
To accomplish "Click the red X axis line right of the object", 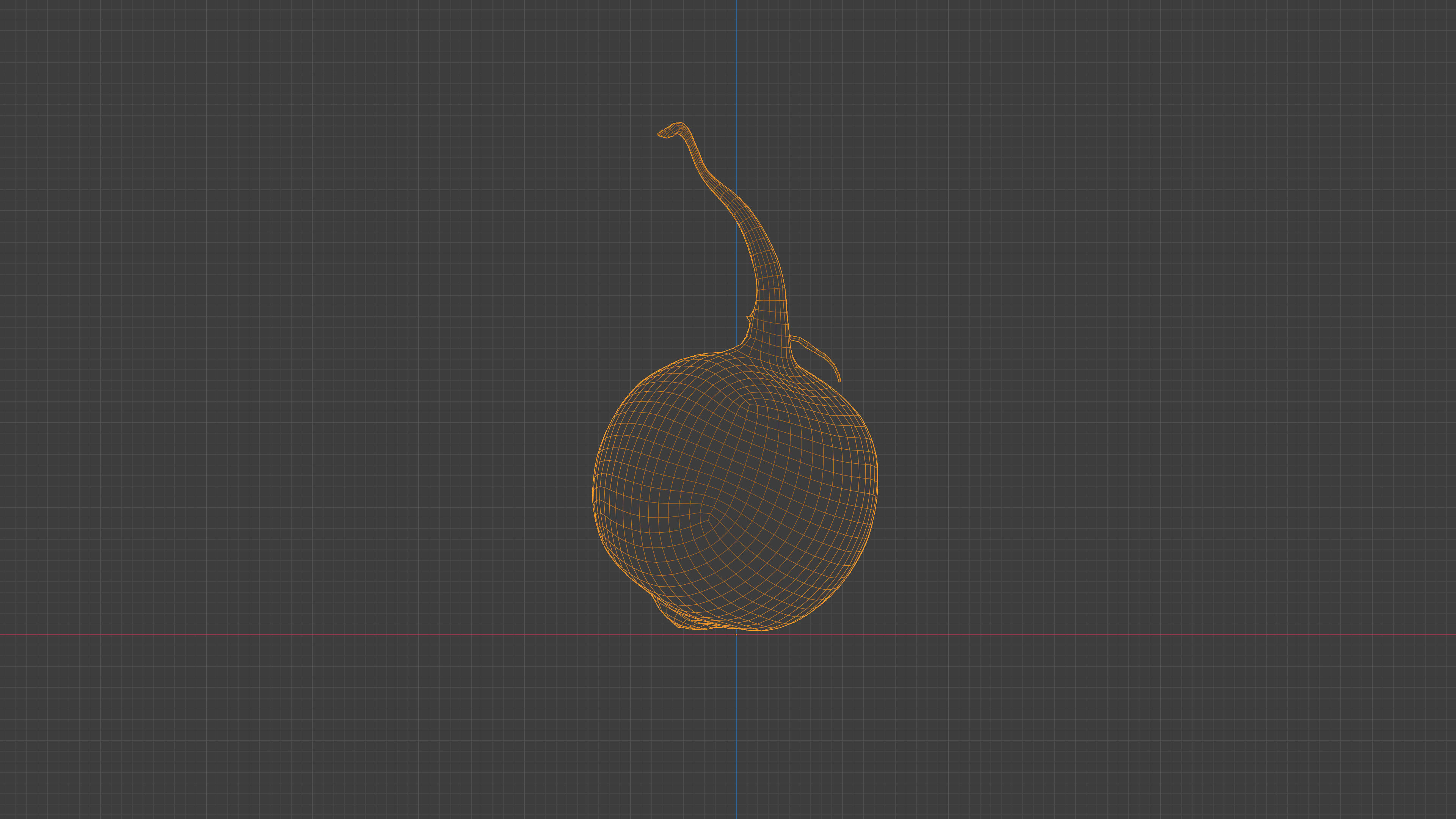I will click(1130, 635).
